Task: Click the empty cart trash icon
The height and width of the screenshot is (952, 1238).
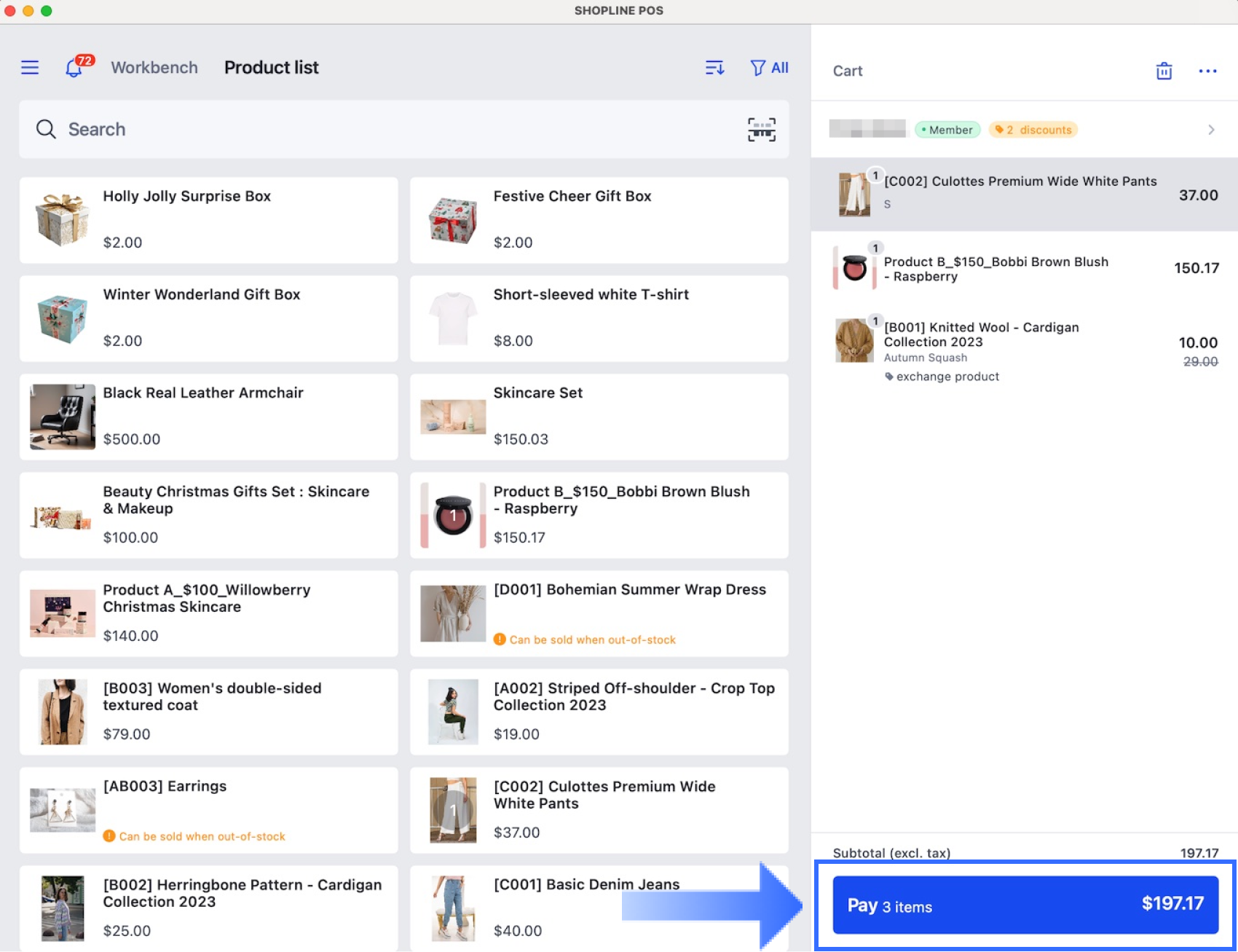Action: [x=1164, y=71]
